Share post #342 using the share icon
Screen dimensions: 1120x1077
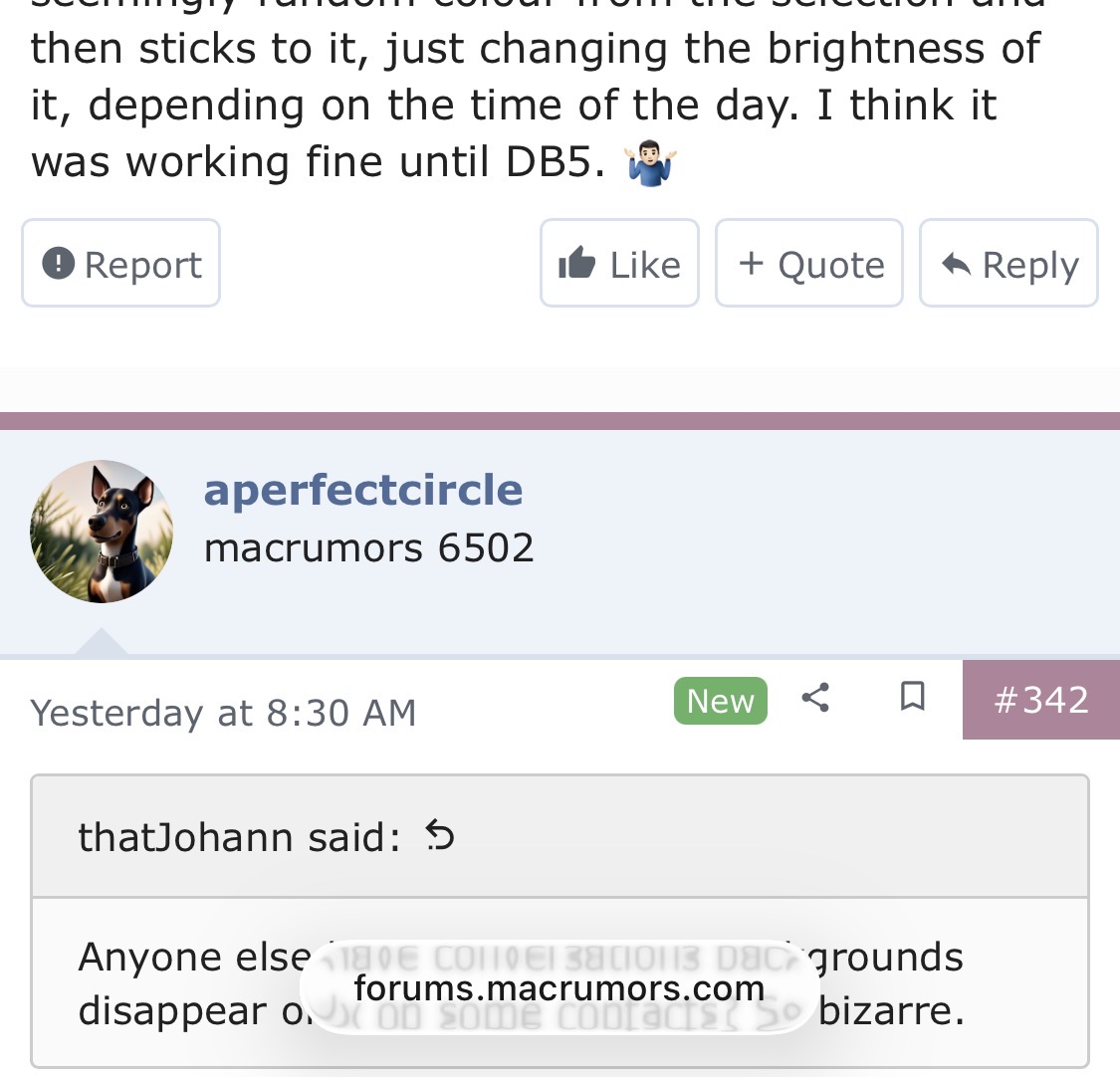(815, 698)
